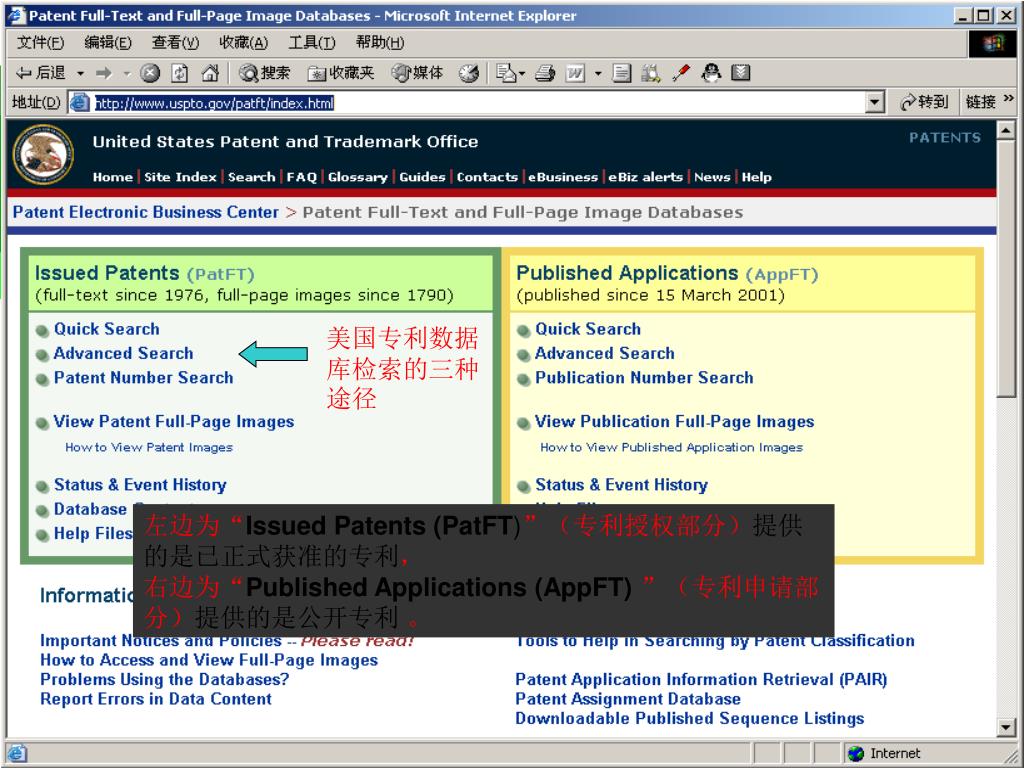
Task: Open Patent Number Search link
Action: pyautogui.click(x=144, y=377)
